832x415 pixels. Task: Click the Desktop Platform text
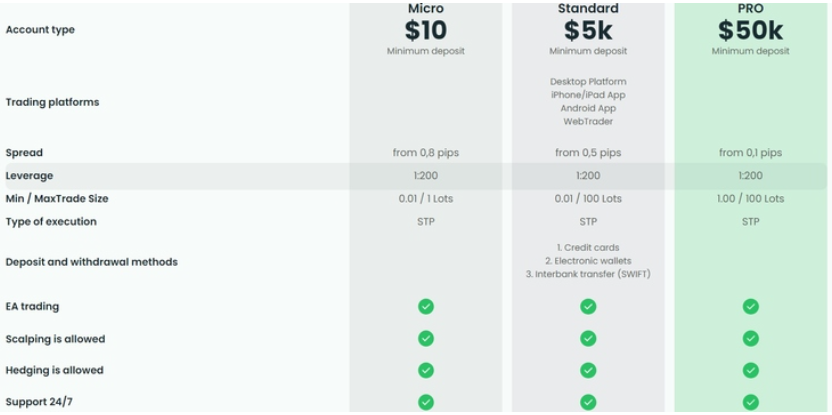(588, 82)
